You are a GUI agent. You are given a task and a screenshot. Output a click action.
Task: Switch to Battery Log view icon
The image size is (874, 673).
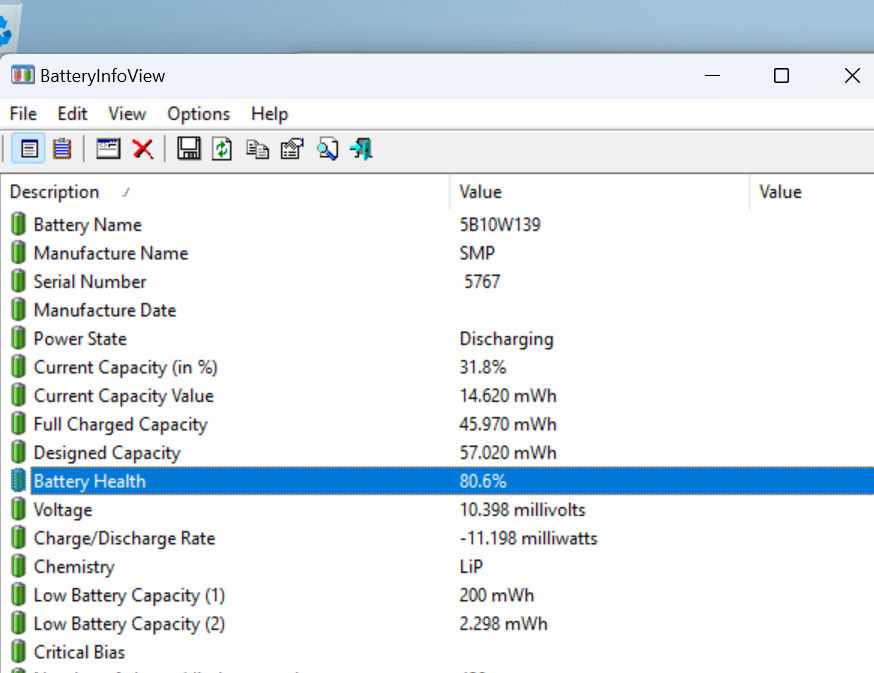(62, 149)
